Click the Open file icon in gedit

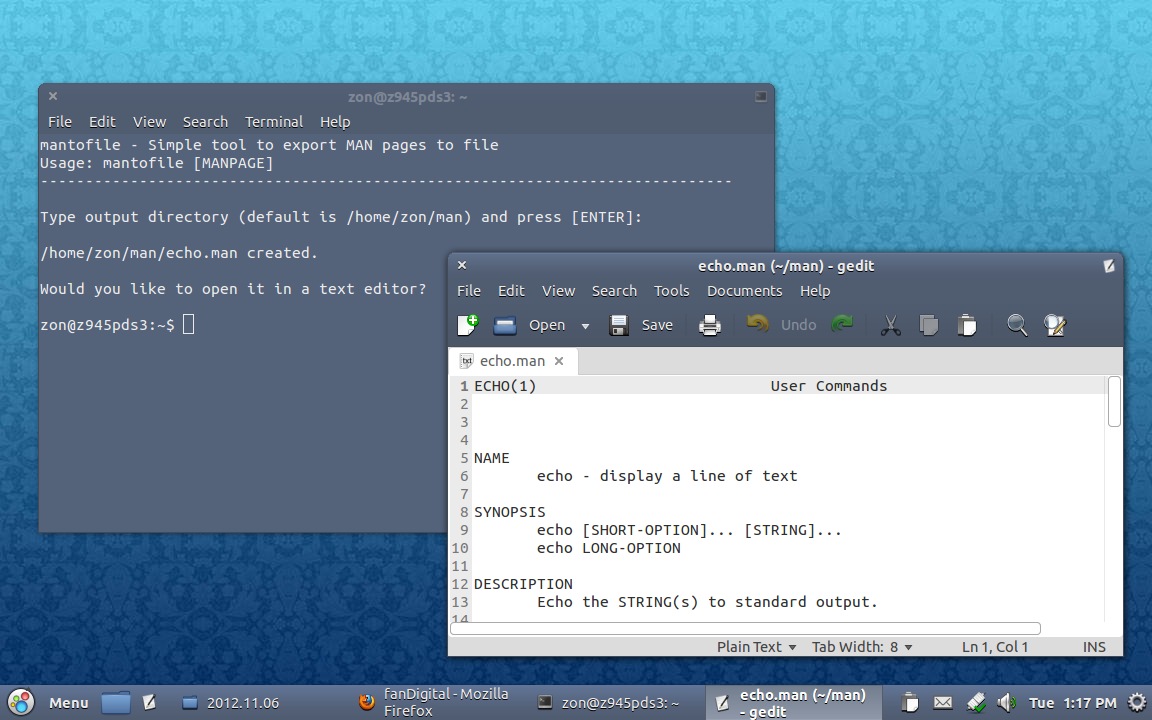[505, 325]
